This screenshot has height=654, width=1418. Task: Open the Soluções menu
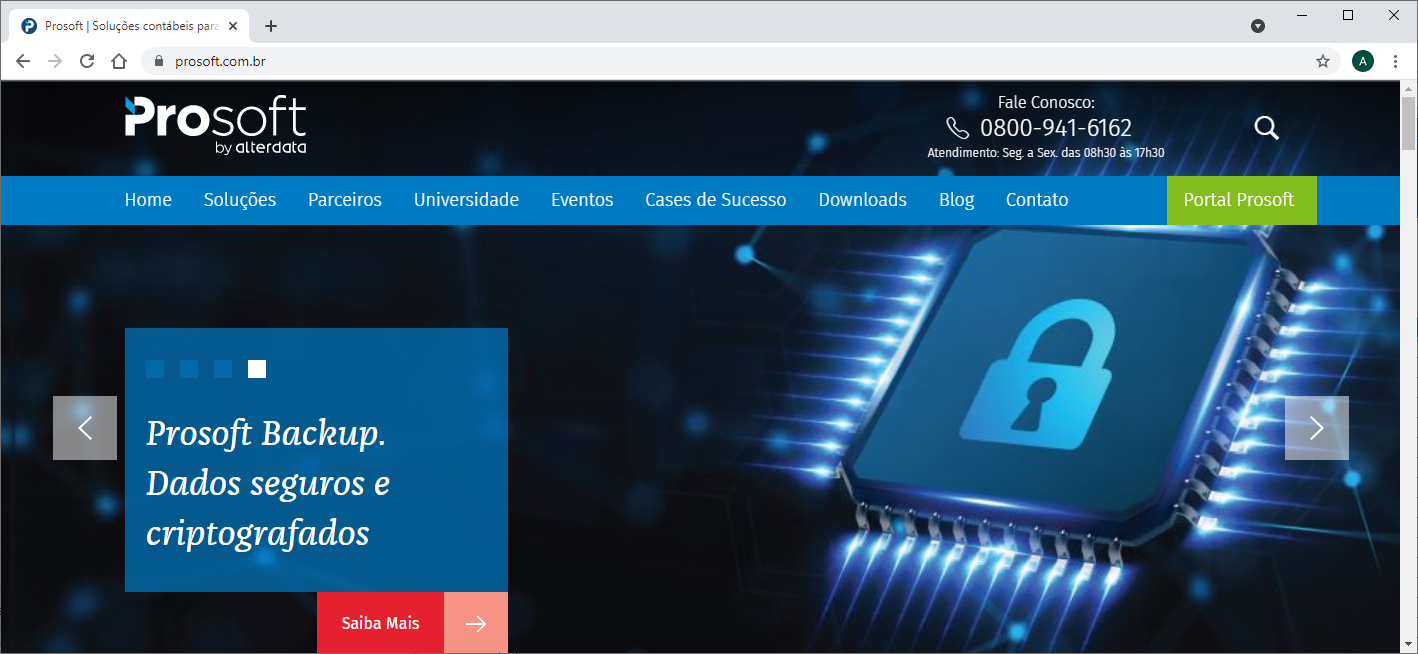(240, 200)
